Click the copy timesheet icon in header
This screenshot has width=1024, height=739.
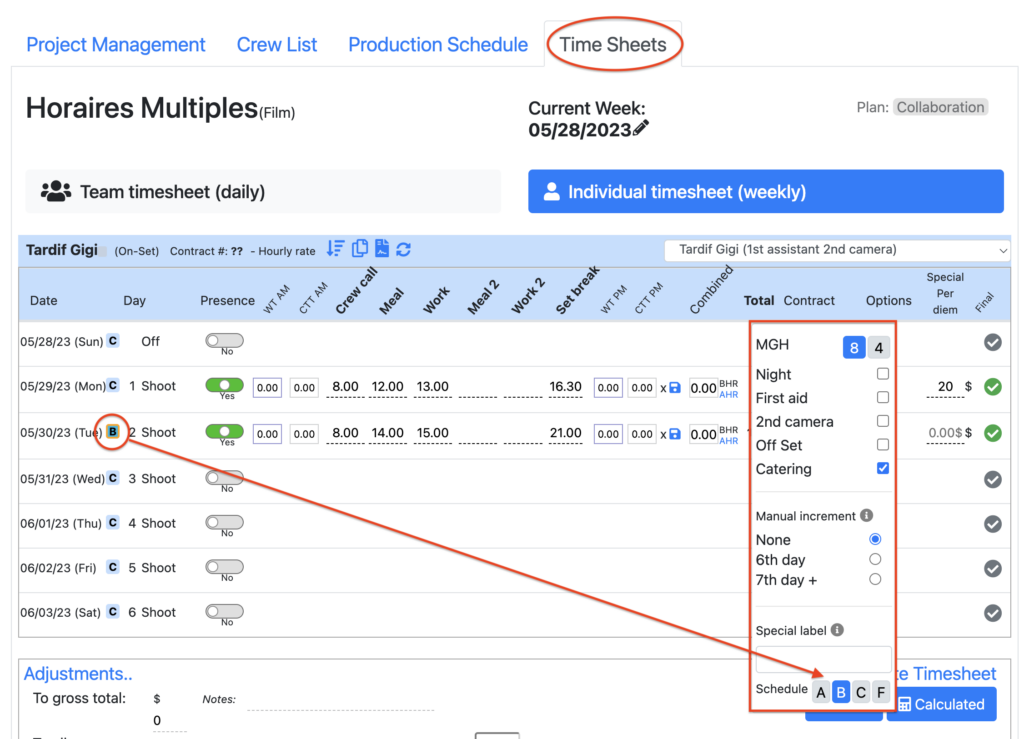point(359,249)
